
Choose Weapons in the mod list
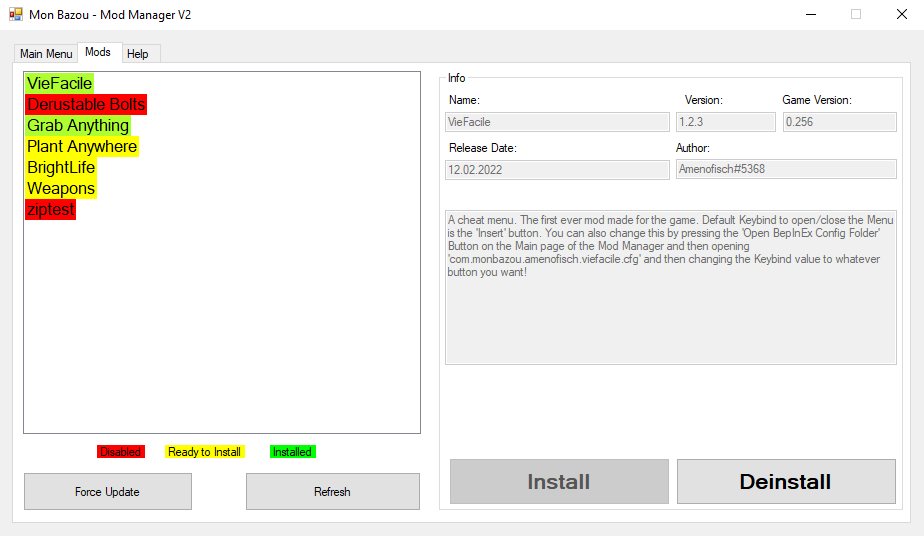point(61,188)
